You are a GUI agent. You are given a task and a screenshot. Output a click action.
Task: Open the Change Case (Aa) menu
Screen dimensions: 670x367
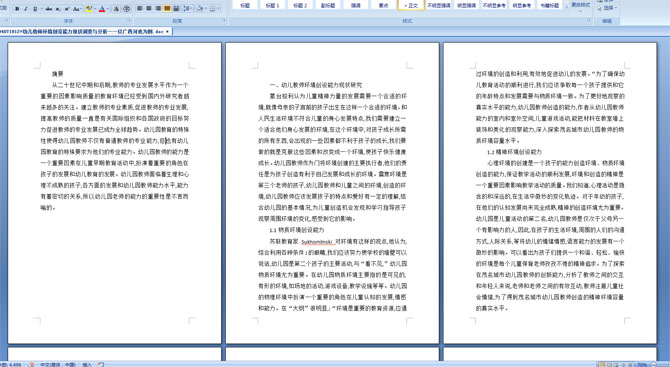(77, 9)
